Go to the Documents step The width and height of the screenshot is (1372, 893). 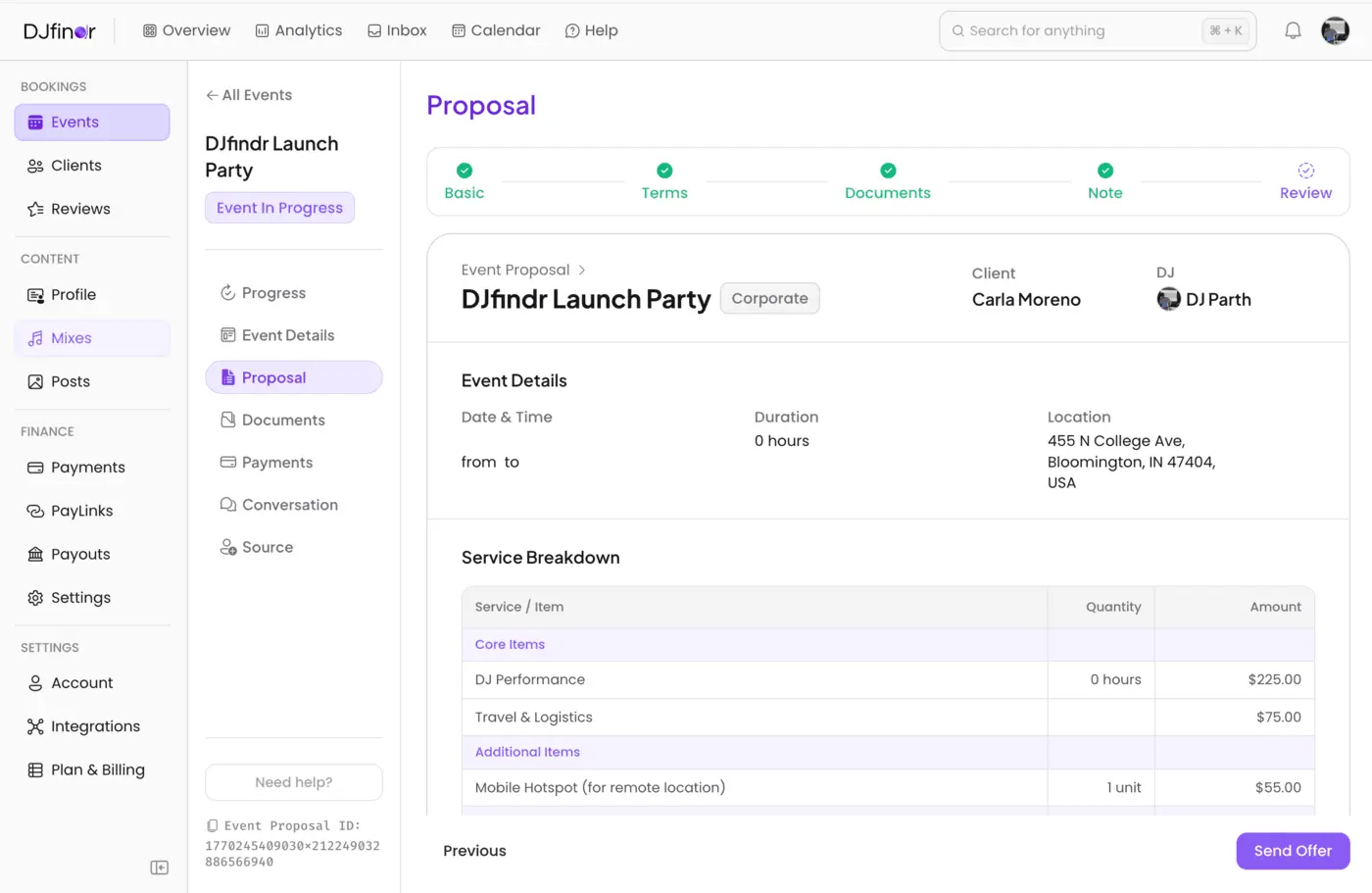tap(888, 181)
